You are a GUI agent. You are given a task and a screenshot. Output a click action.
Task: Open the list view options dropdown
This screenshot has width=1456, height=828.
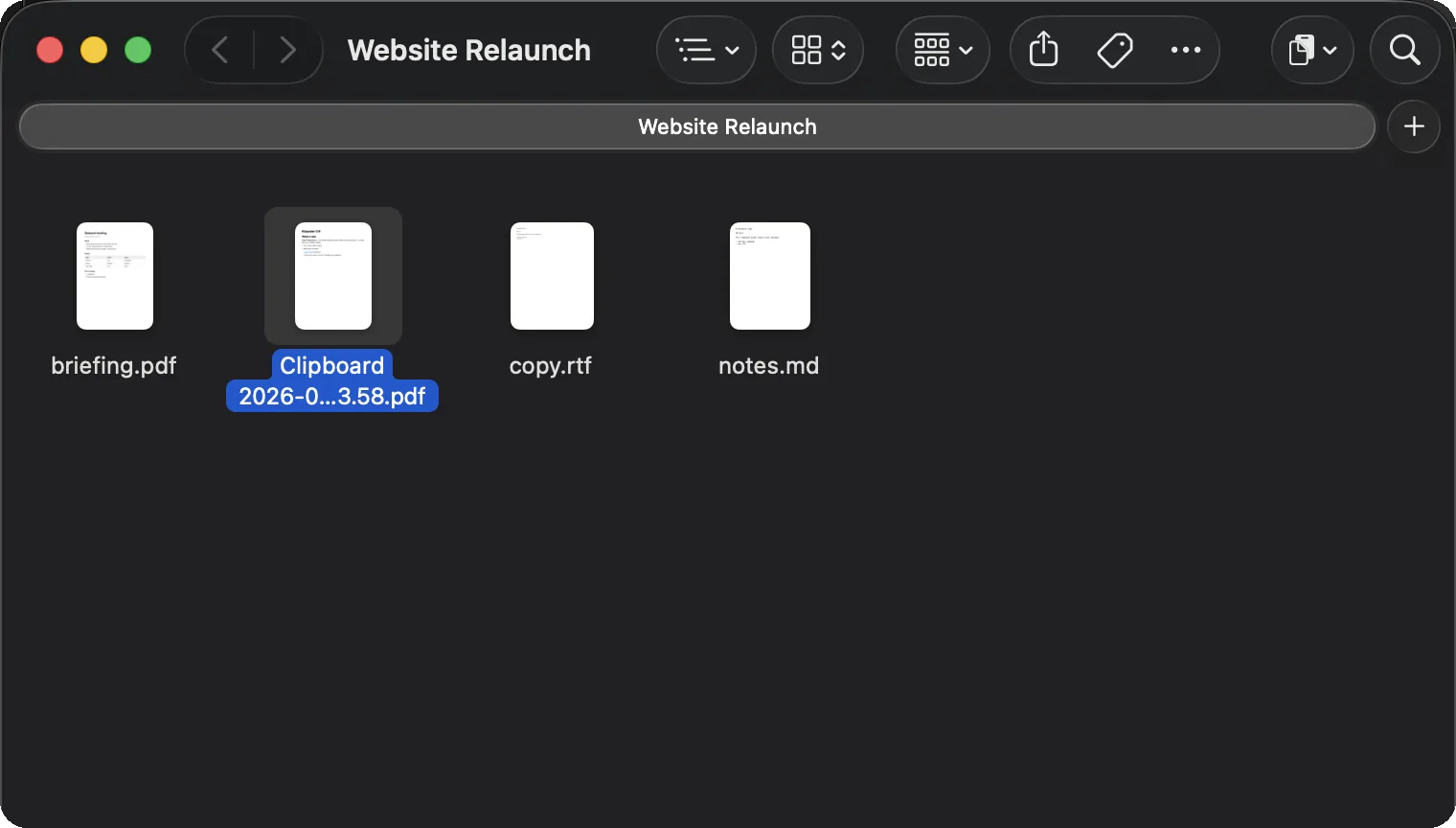tap(707, 50)
